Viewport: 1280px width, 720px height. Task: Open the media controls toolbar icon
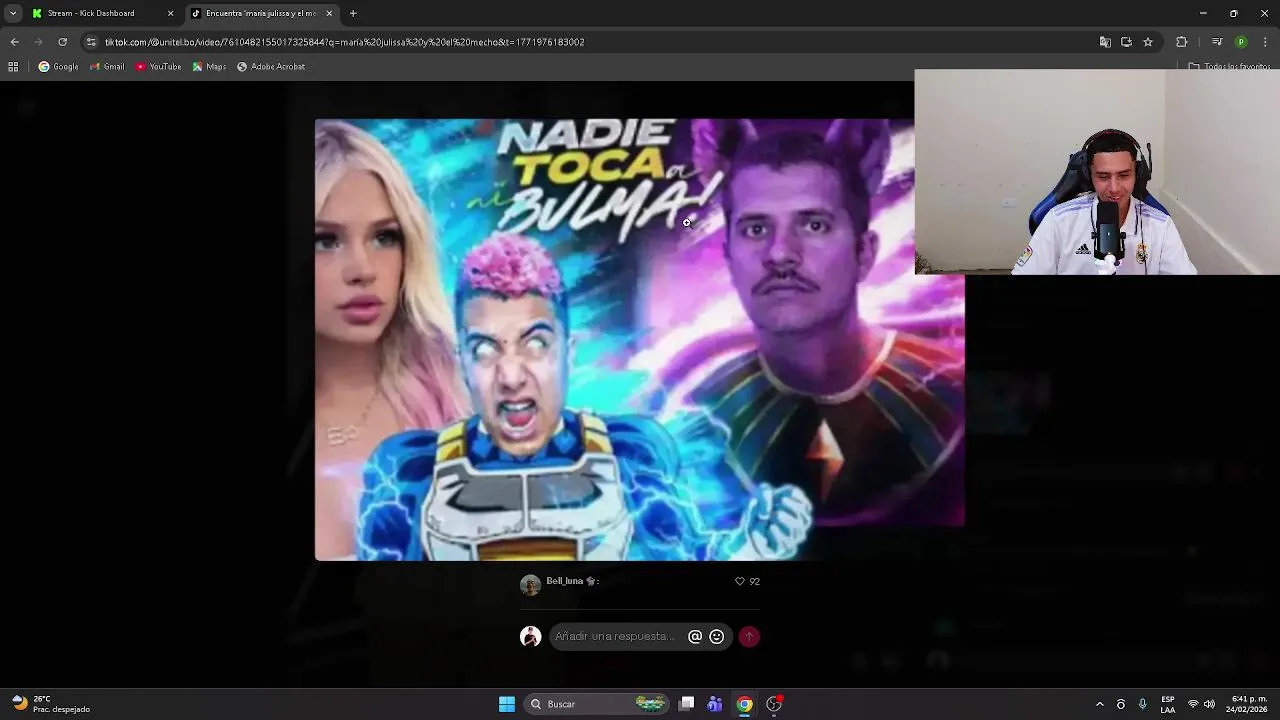[1217, 42]
